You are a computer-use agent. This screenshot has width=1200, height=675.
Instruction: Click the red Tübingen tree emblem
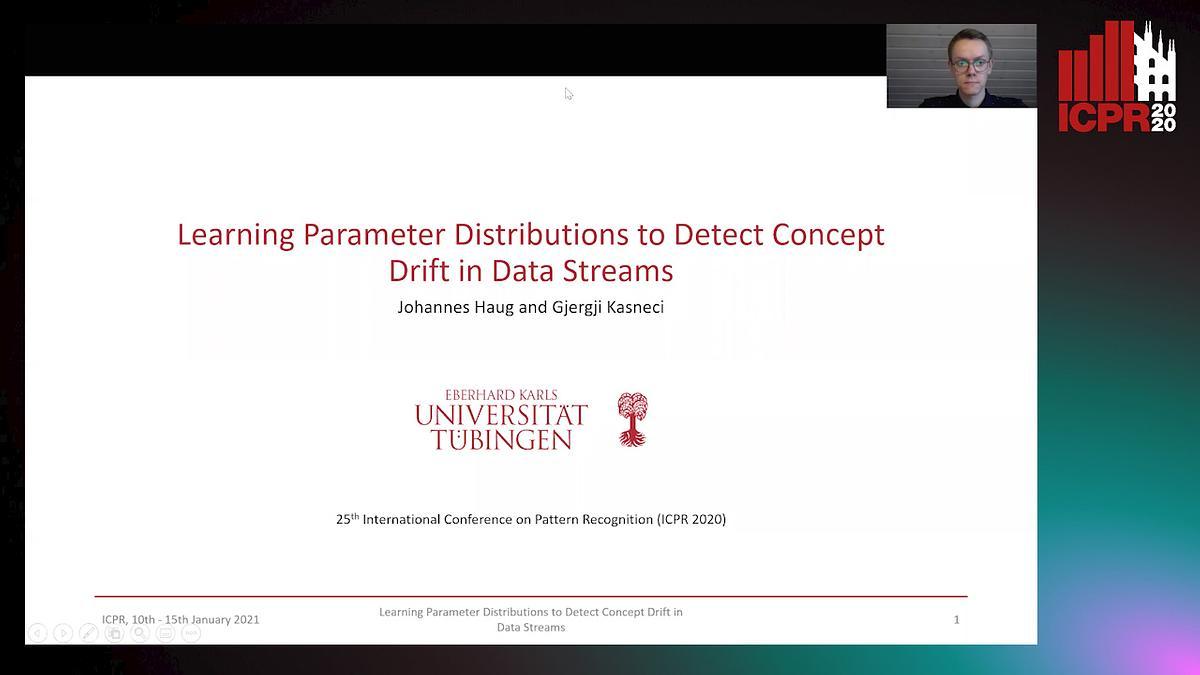[x=632, y=419]
